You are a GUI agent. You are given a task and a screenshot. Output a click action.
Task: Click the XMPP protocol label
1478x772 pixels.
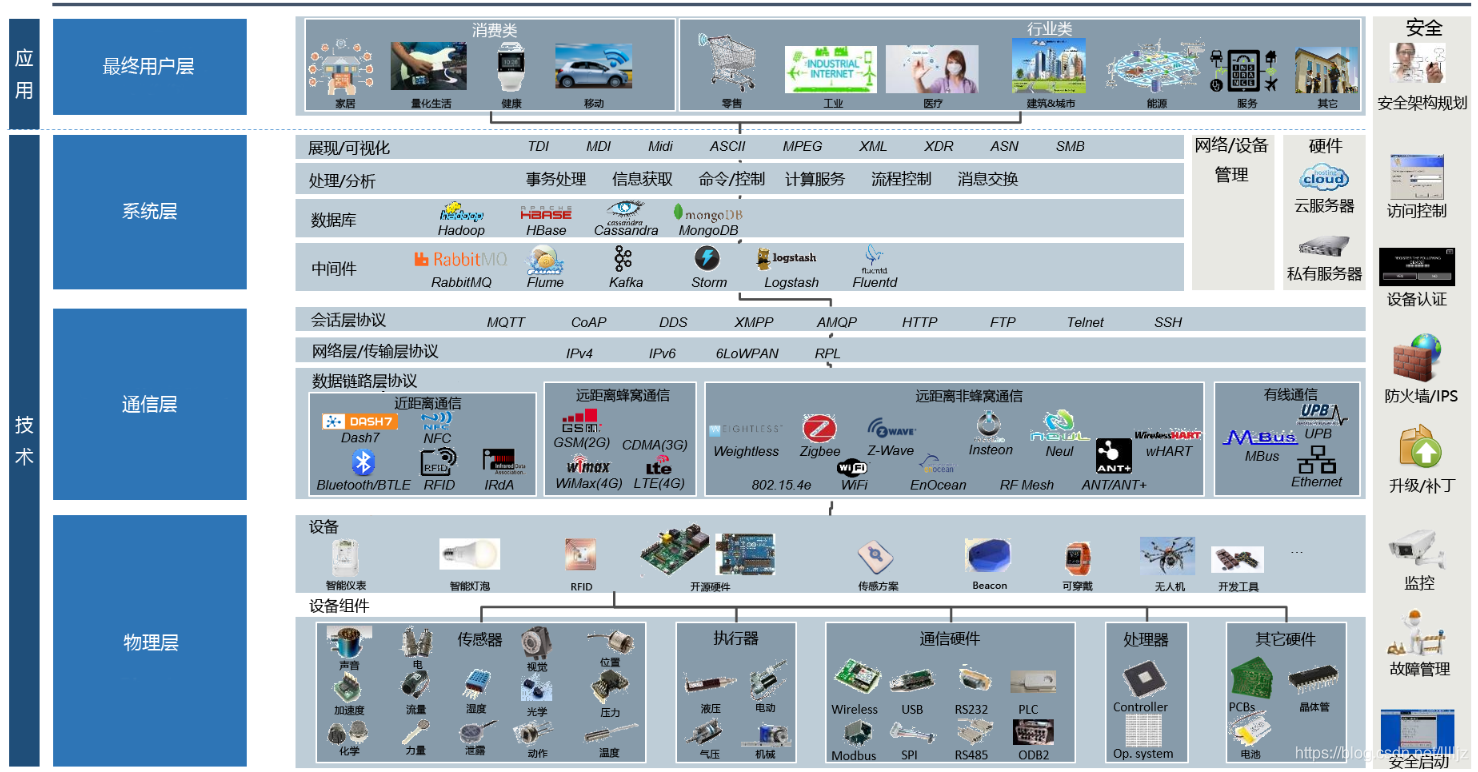point(754,322)
